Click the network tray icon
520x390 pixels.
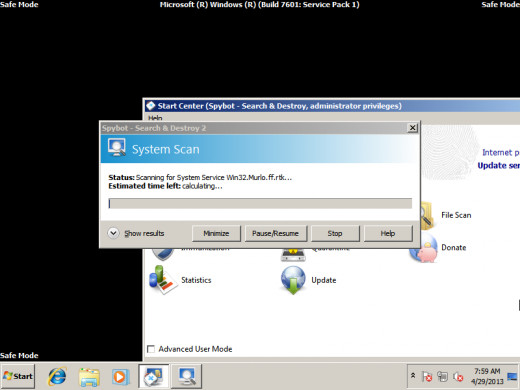coord(442,377)
